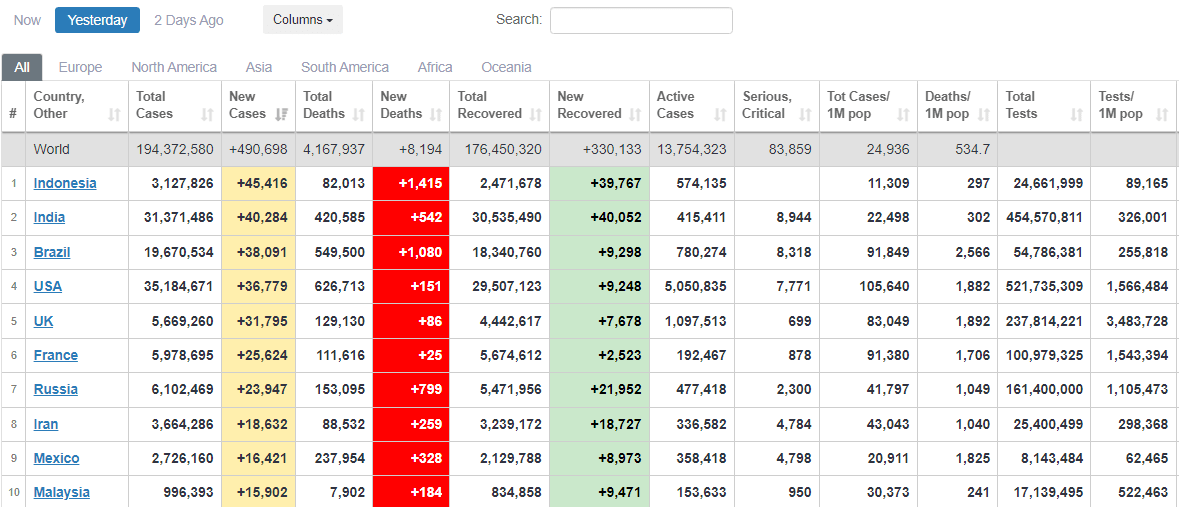Screen dimensions: 1179x507
Task: Switch data view to Now
Action: pos(27,20)
